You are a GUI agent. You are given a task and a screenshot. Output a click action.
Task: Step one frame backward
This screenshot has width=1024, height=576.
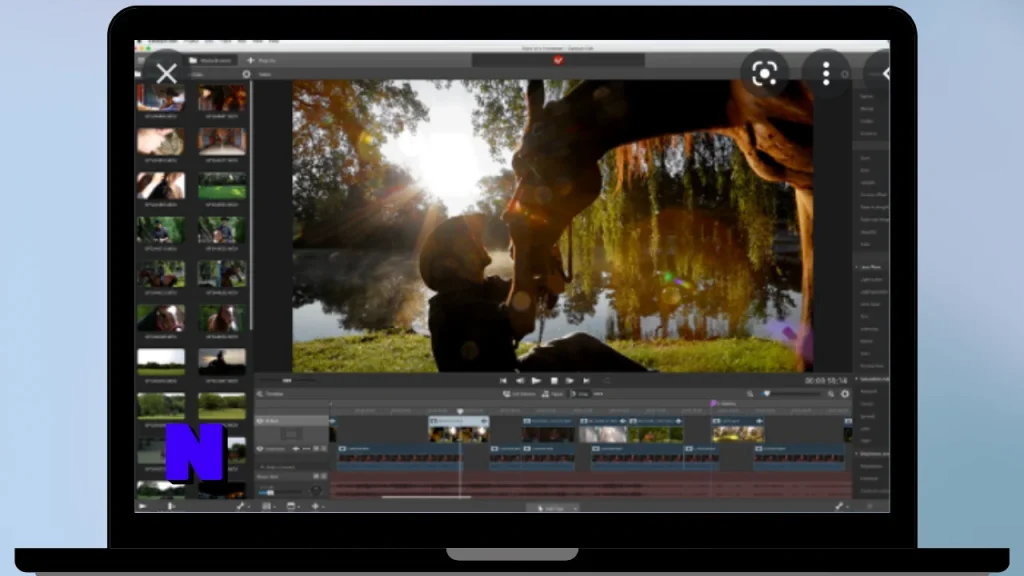point(520,381)
